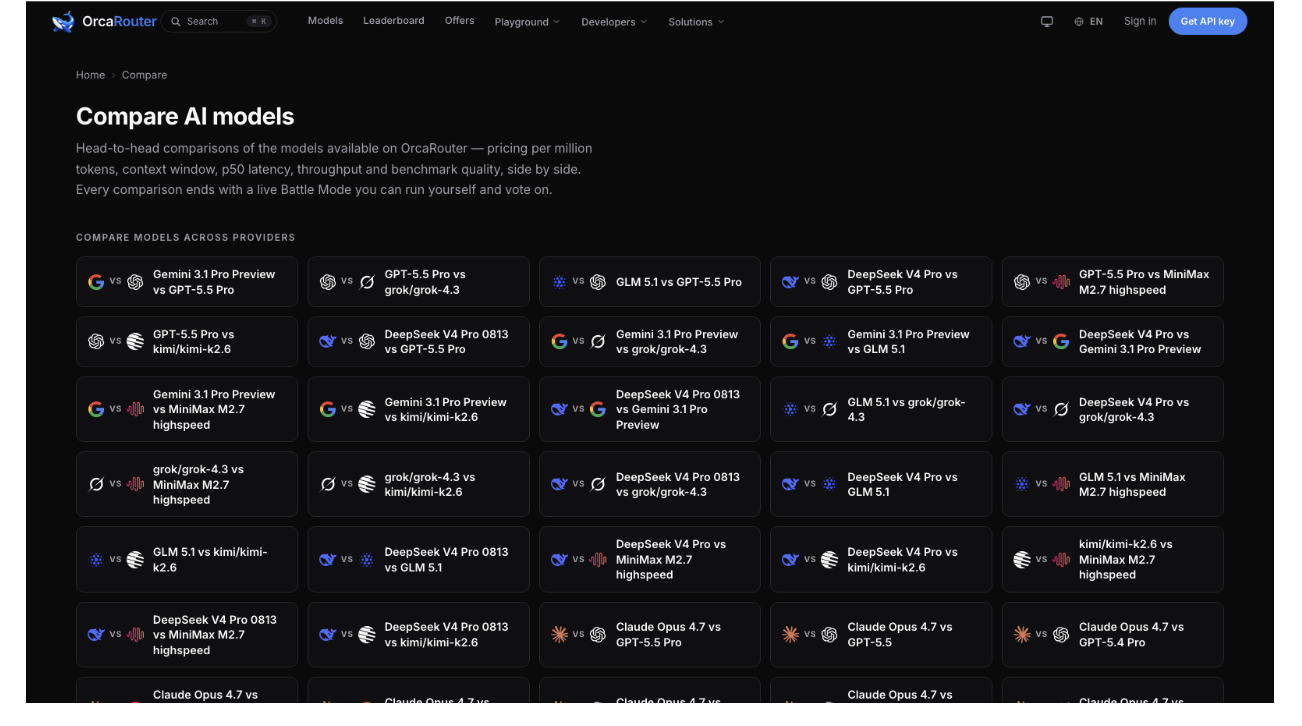Open the EN language selector

[x=1089, y=21]
